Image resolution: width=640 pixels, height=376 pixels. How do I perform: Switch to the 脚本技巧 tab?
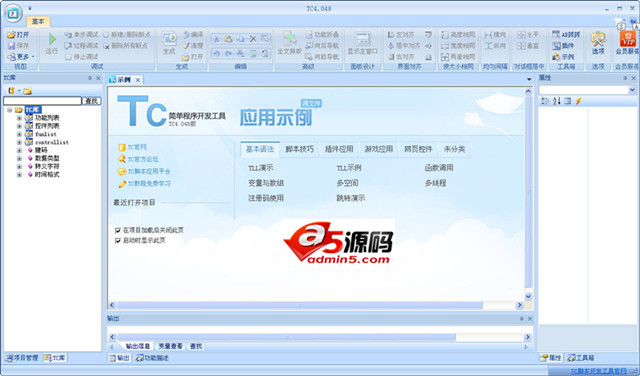(300, 149)
